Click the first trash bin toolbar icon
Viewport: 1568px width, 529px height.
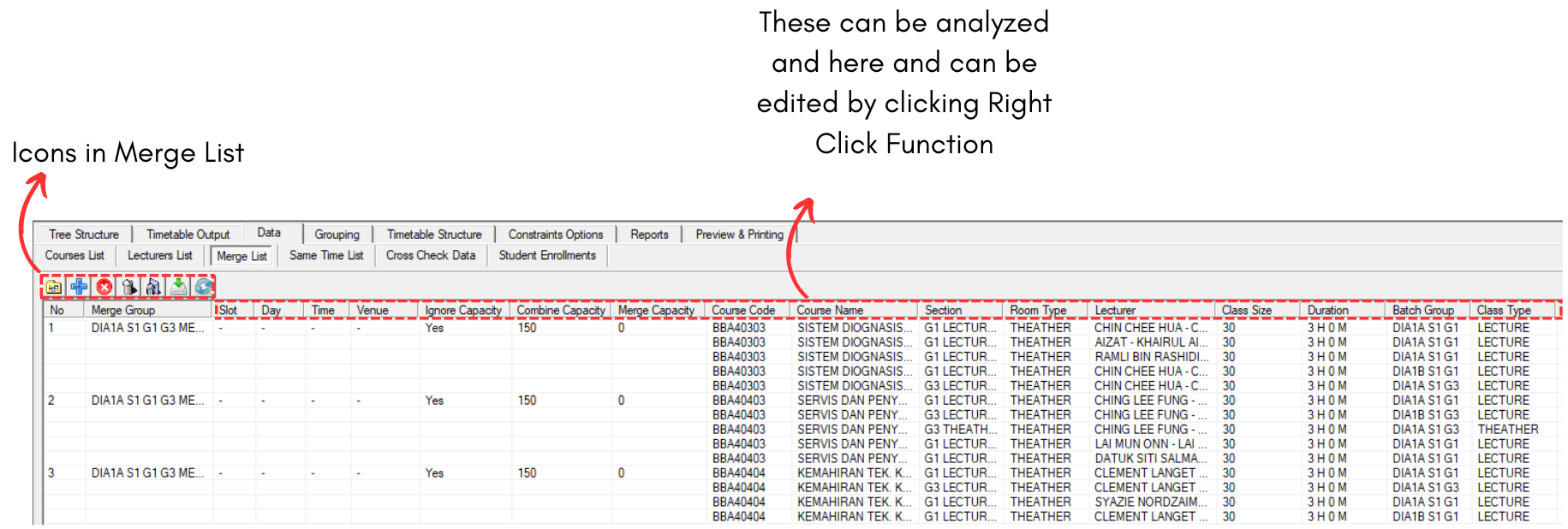click(128, 287)
